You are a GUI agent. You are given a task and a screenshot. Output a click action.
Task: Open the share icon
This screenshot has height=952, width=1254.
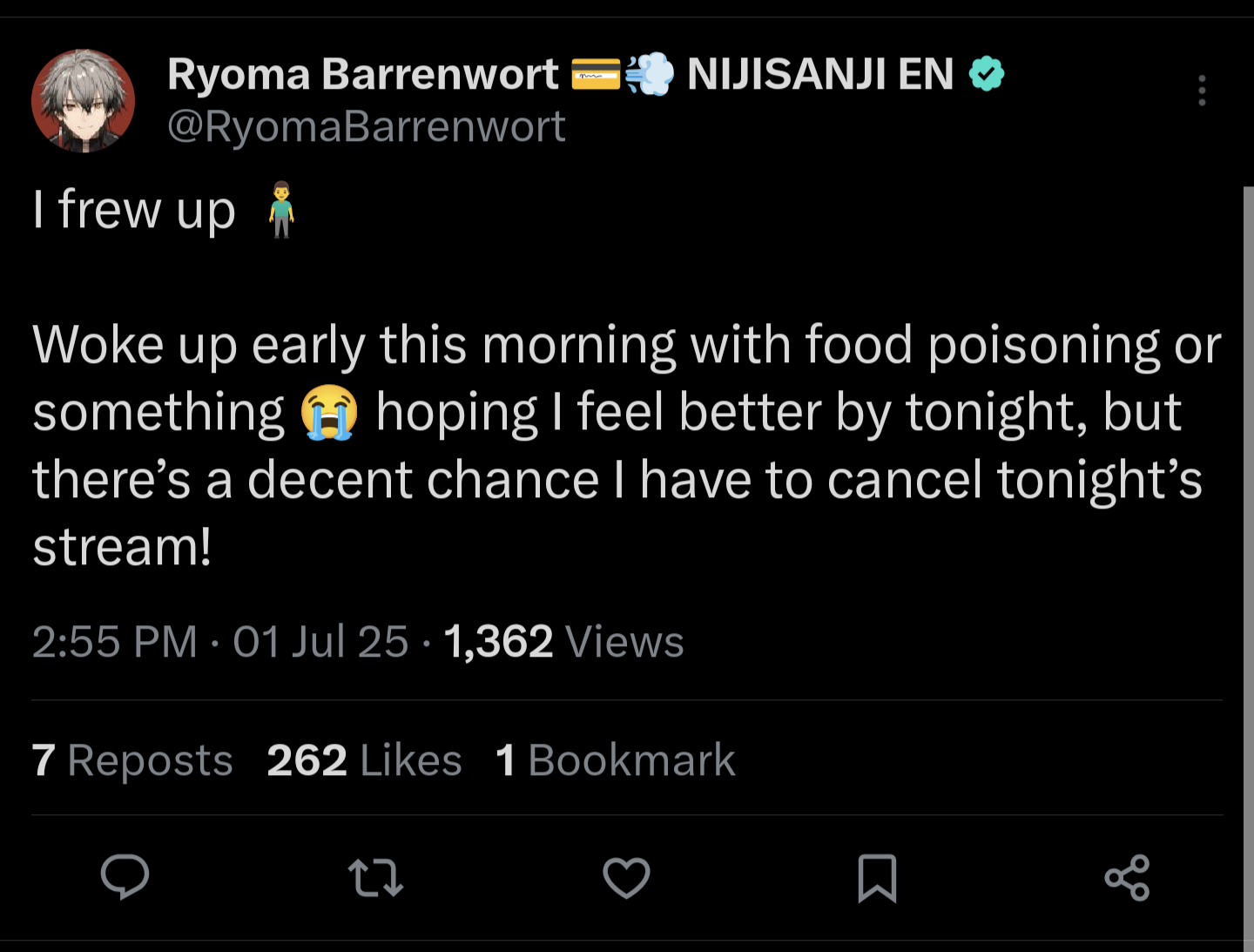(x=1127, y=878)
